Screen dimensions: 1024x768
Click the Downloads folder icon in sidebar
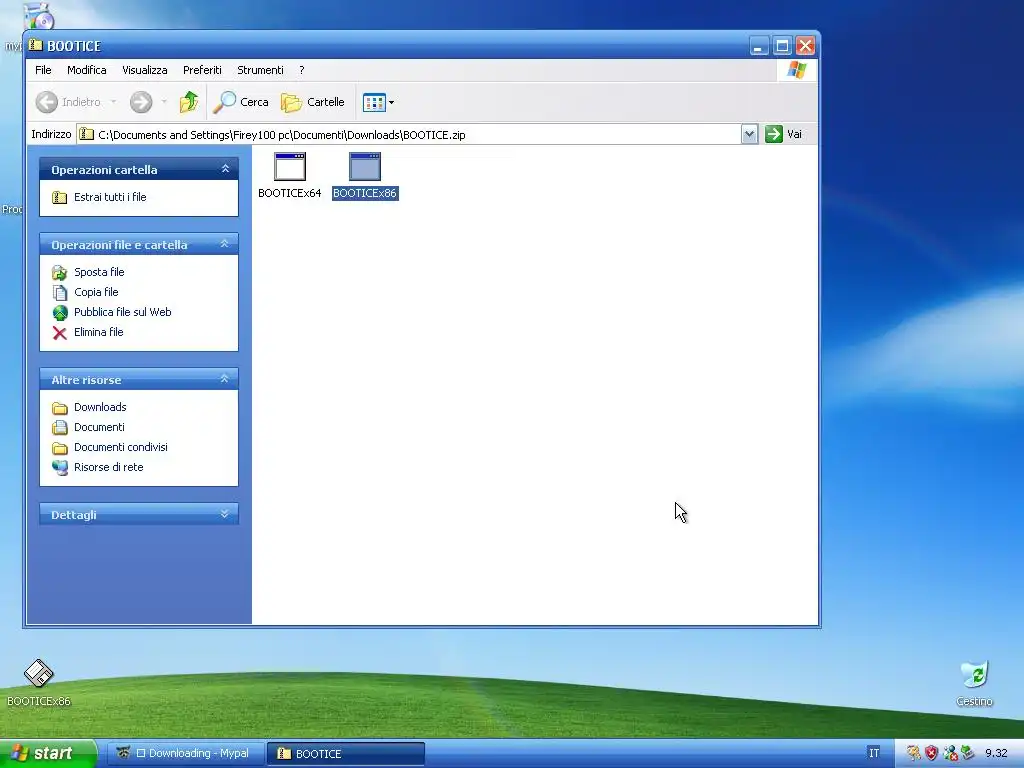click(59, 408)
